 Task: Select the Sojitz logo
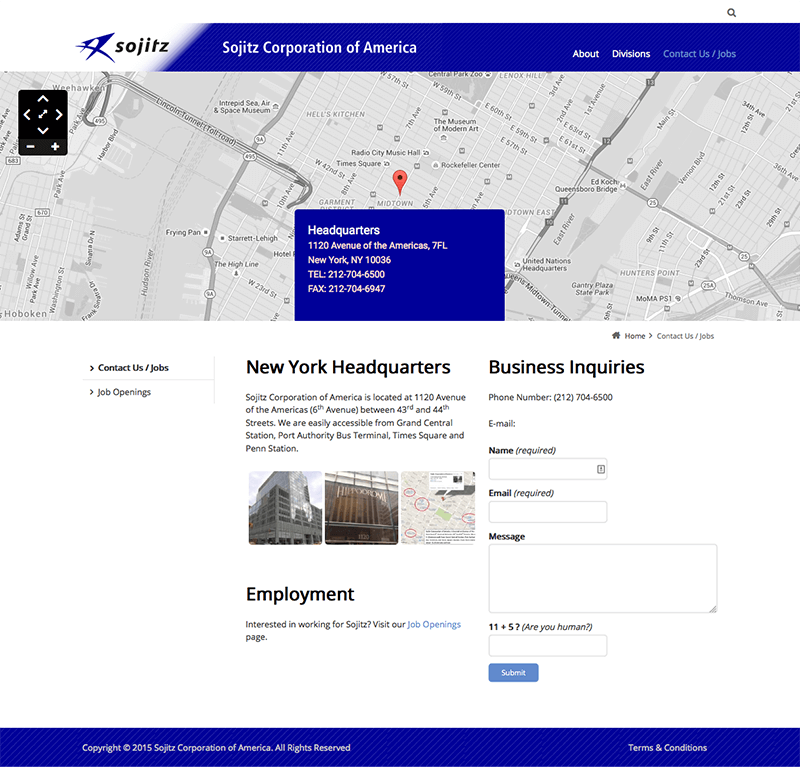click(x=124, y=44)
